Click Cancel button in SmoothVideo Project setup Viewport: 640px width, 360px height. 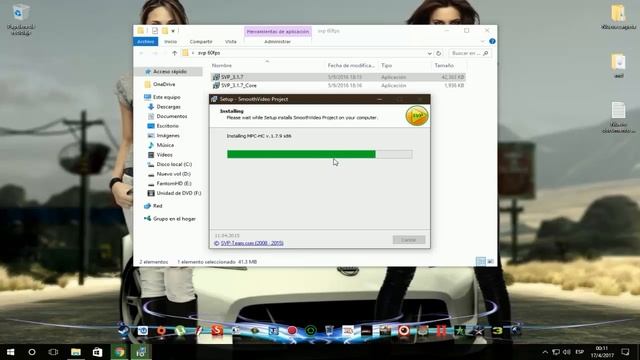409,240
